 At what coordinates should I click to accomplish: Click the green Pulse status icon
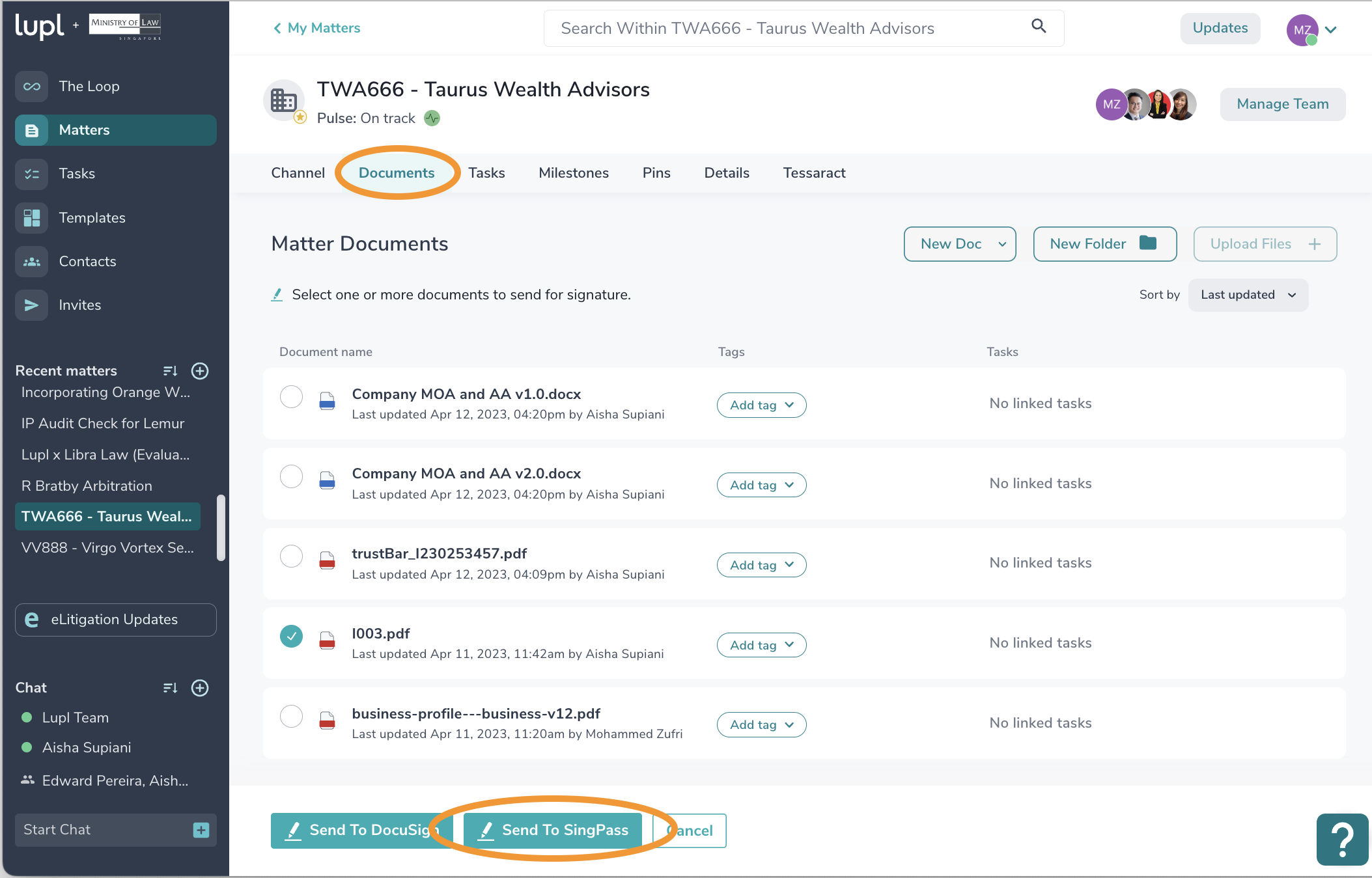(432, 118)
